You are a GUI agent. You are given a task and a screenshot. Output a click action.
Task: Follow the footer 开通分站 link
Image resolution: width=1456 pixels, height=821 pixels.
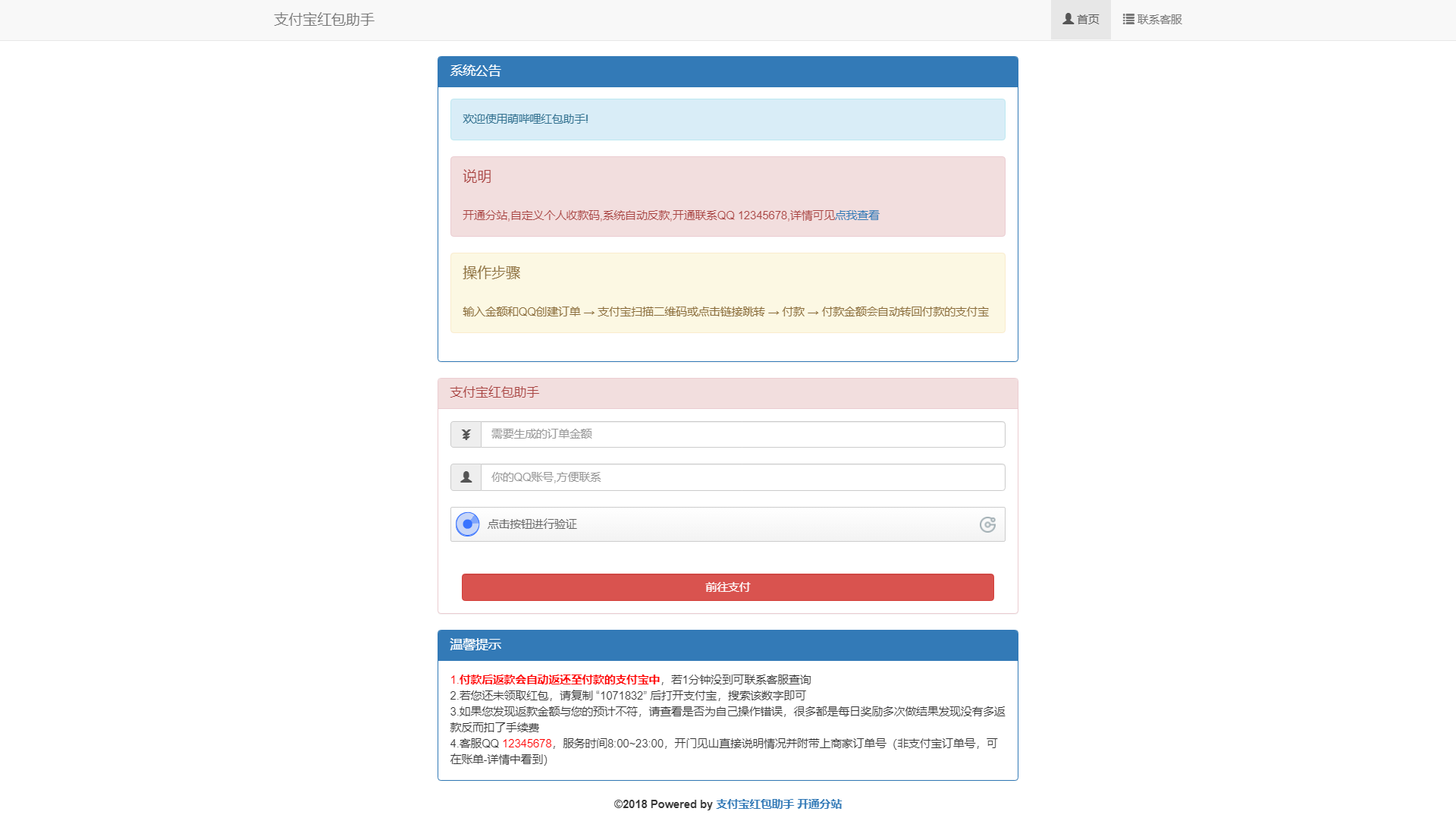tap(819, 804)
